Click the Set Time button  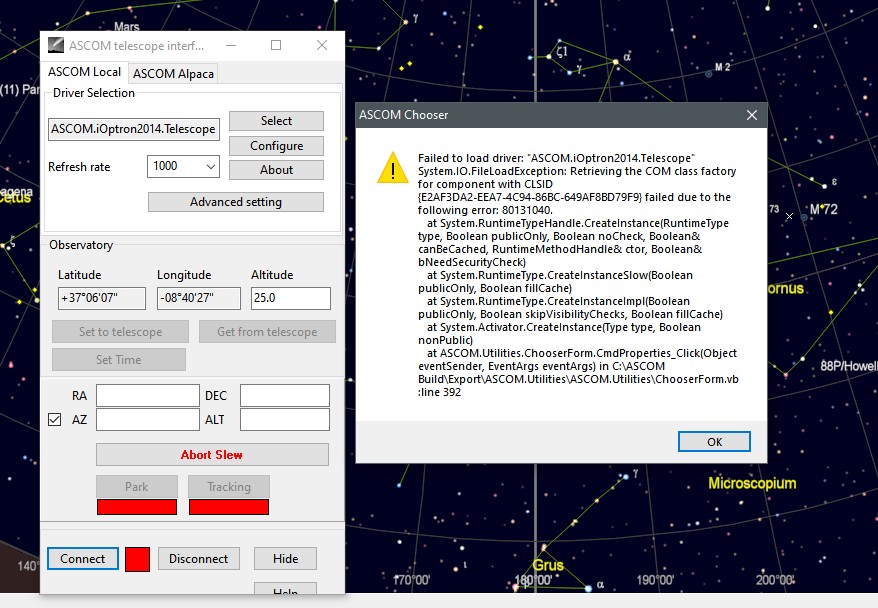point(119,359)
